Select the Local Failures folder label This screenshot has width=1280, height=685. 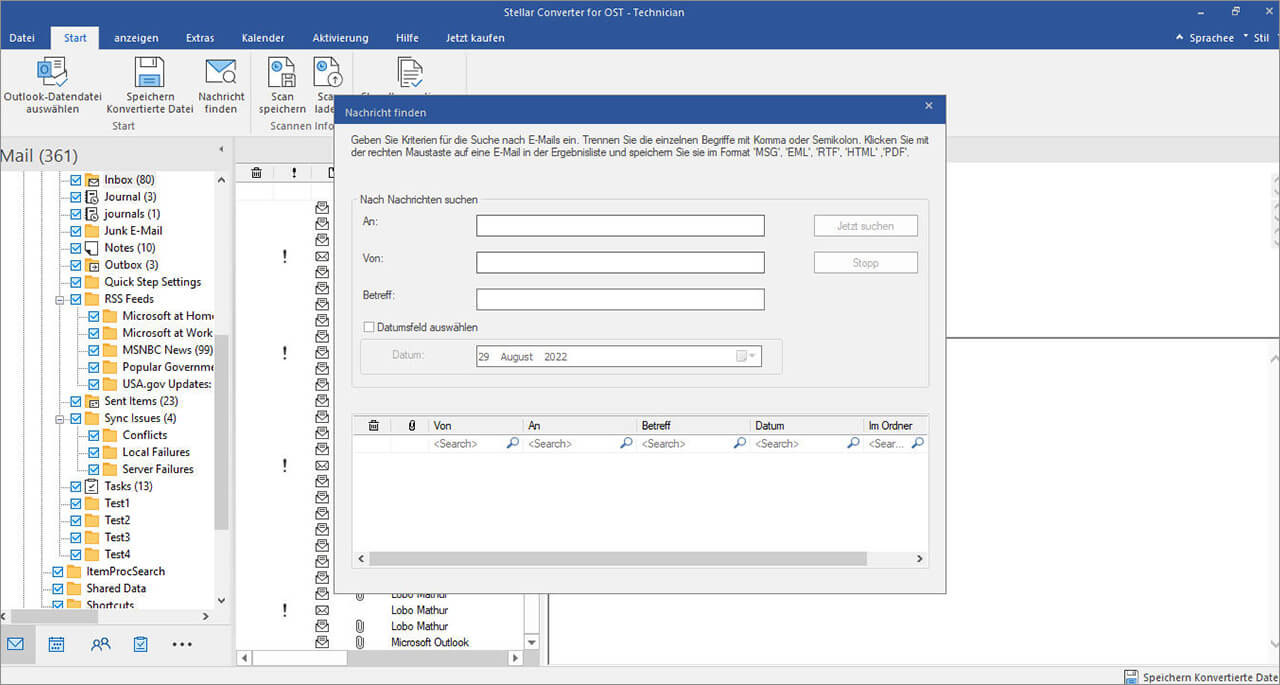[156, 452]
